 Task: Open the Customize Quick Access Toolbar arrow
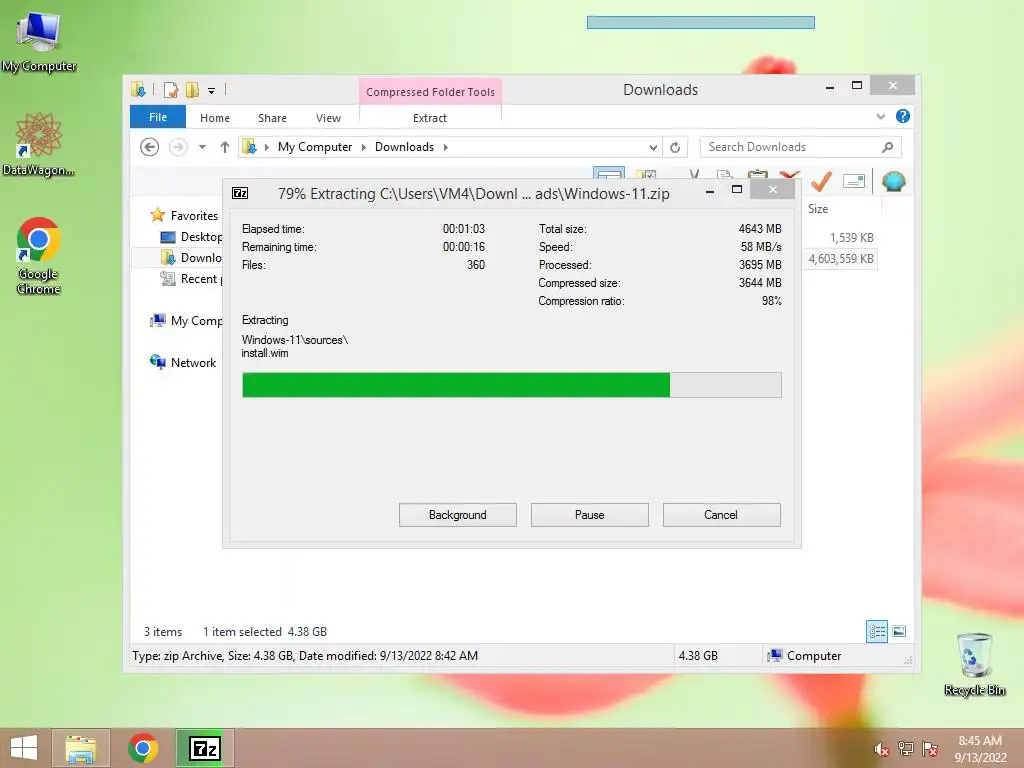click(x=212, y=91)
